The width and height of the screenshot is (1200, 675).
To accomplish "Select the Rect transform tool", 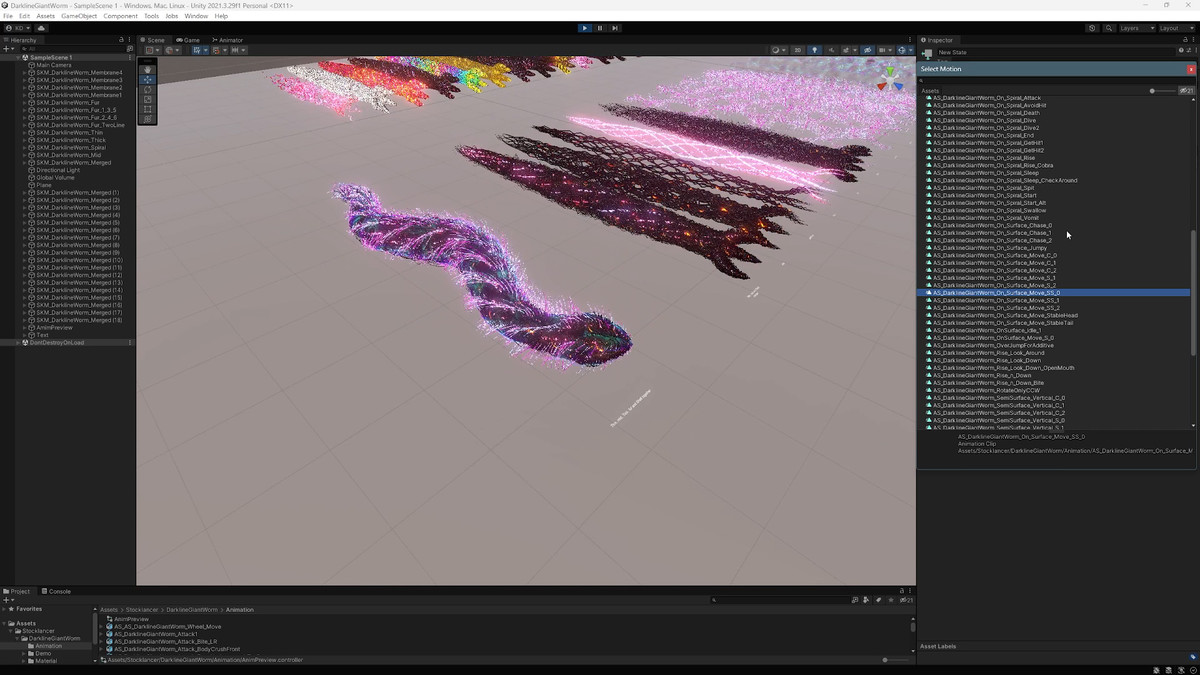I will click(x=148, y=109).
